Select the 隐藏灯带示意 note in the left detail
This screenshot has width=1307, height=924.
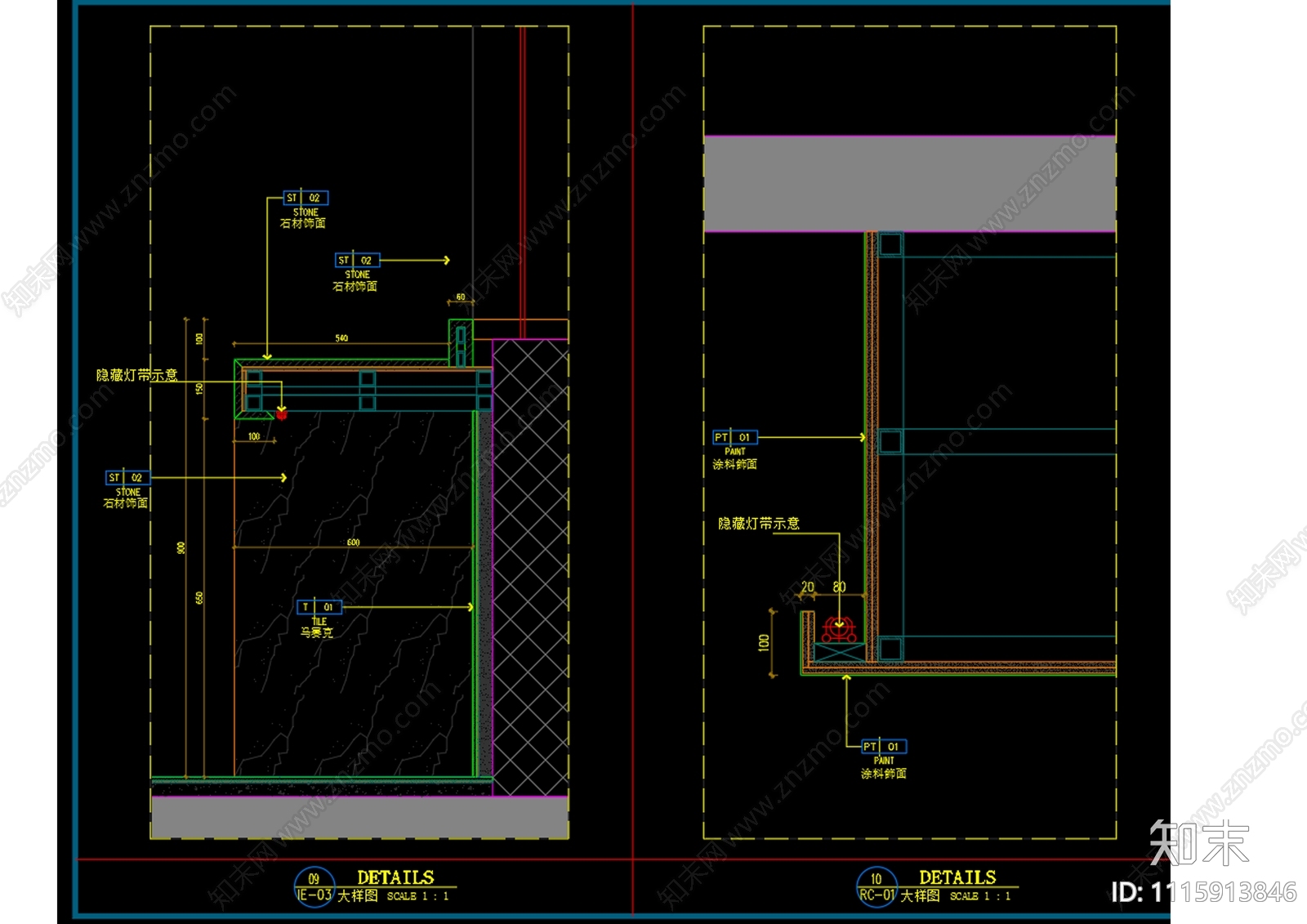tap(136, 375)
